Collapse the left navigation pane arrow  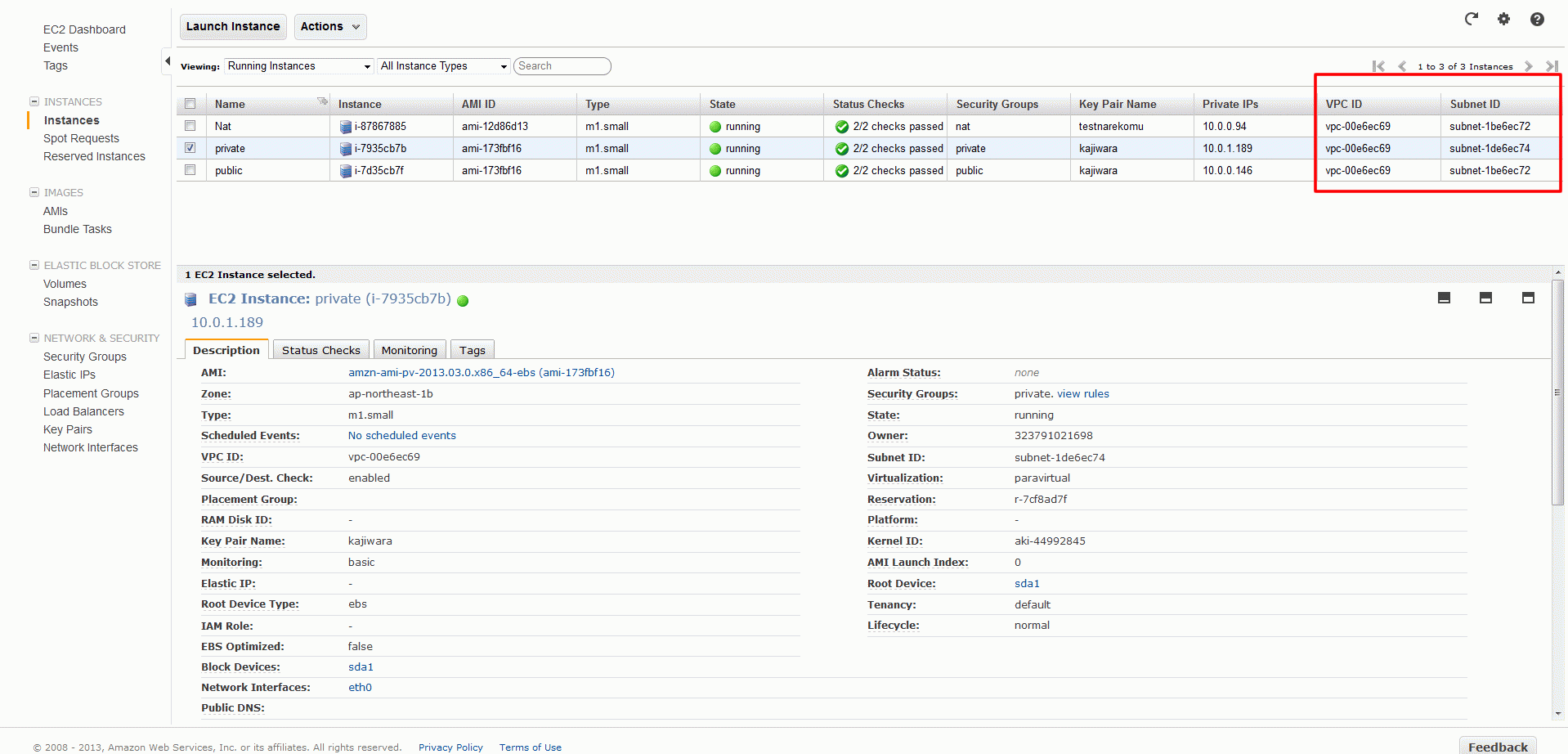[168, 61]
